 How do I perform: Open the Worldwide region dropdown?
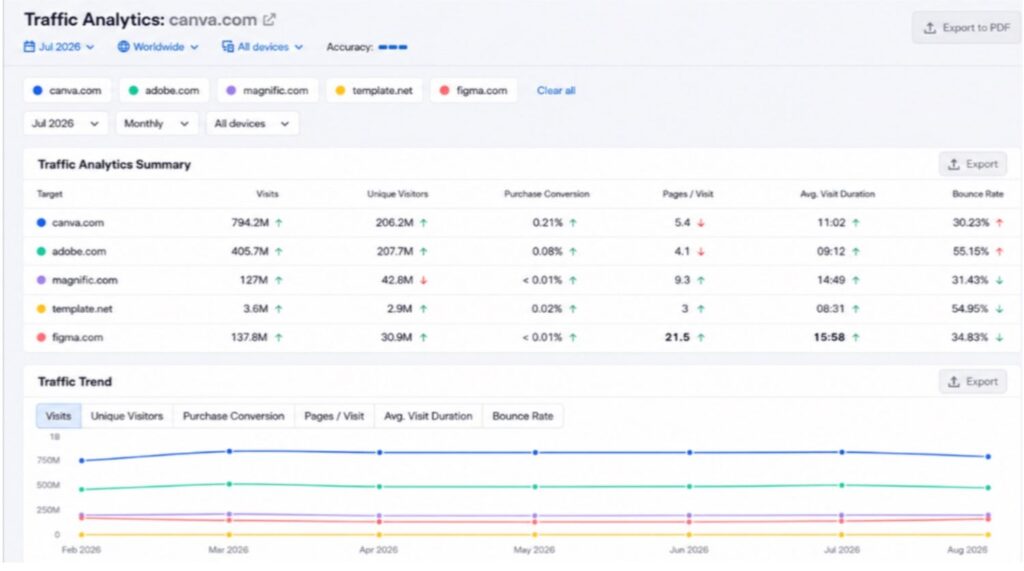coord(157,47)
